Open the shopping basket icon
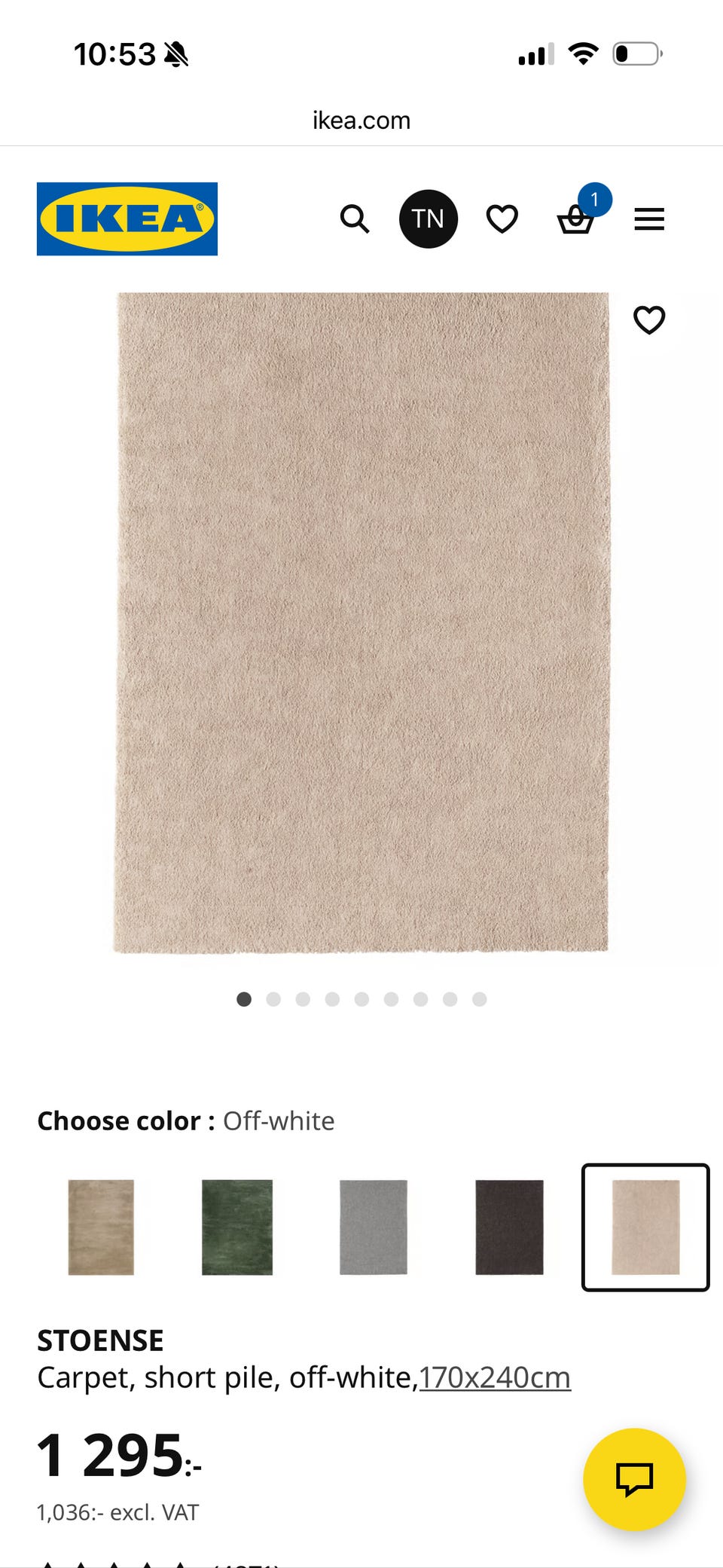Viewport: 723px width, 1568px height. click(575, 220)
